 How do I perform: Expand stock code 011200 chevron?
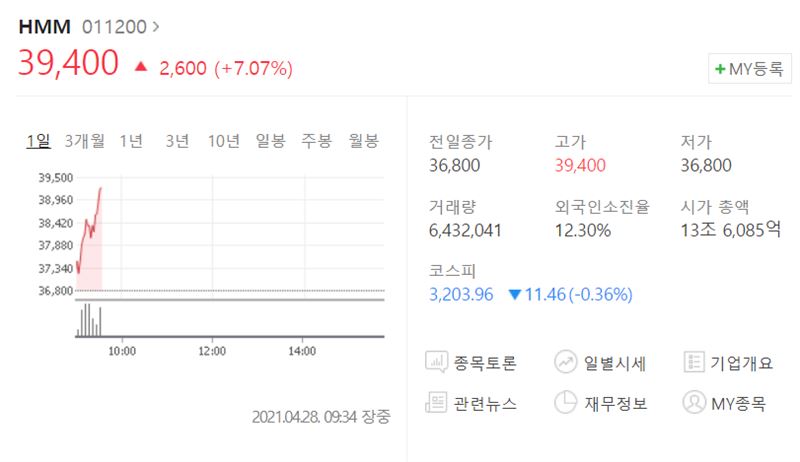tap(156, 26)
